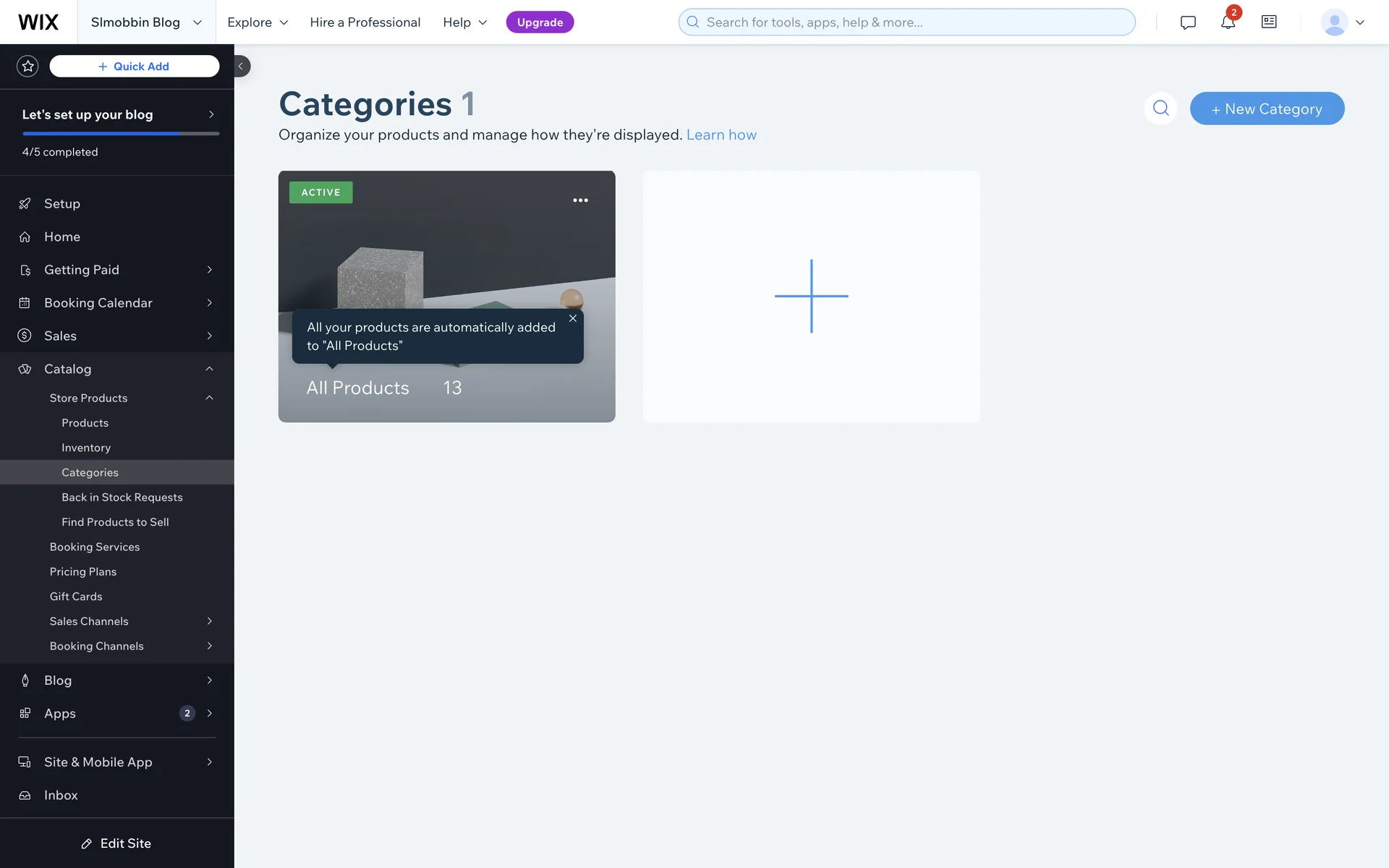Open the notifications bell icon

click(1228, 22)
